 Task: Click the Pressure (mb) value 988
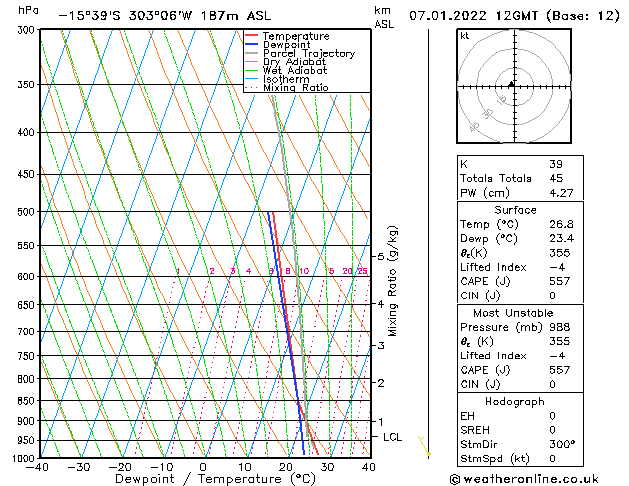[560, 327]
